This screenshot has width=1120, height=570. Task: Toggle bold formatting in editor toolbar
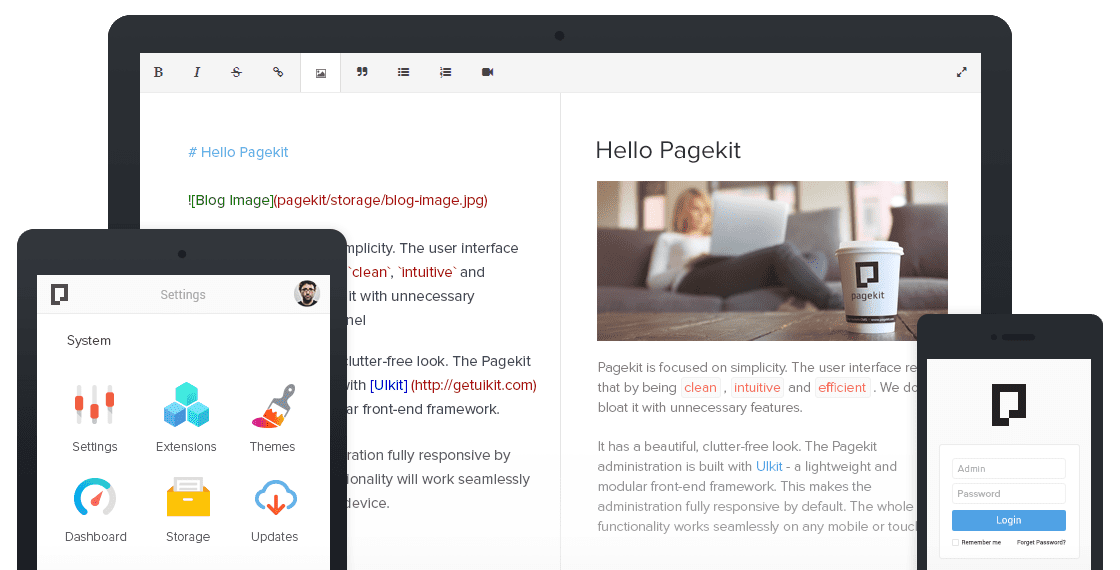[x=158, y=73]
